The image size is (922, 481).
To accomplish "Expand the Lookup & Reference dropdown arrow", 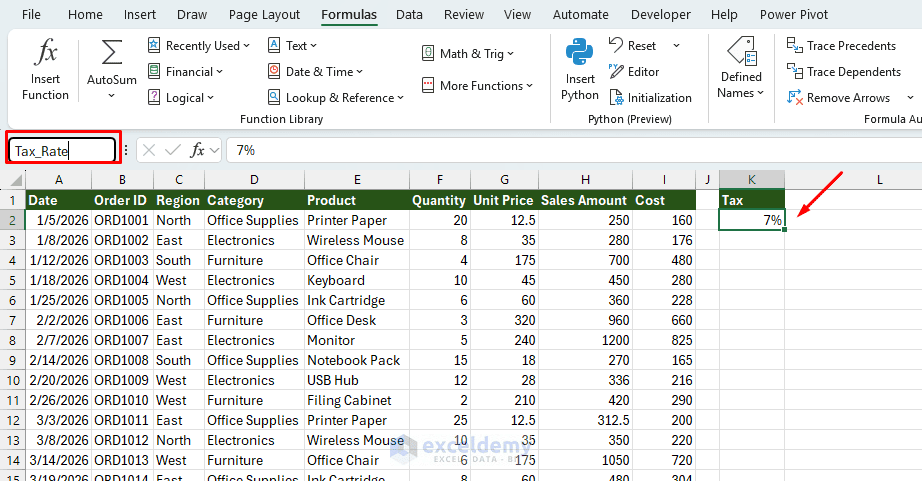I will click(400, 98).
